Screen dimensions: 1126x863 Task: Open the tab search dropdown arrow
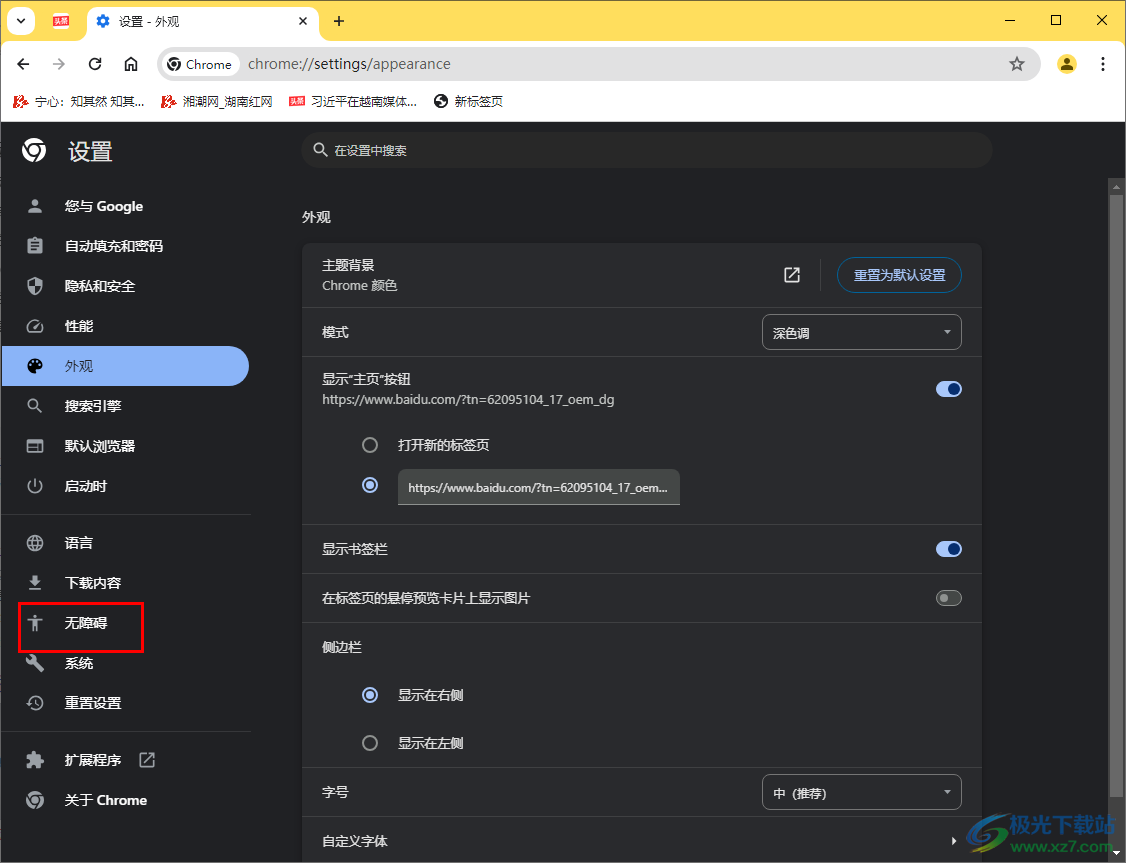(21, 21)
